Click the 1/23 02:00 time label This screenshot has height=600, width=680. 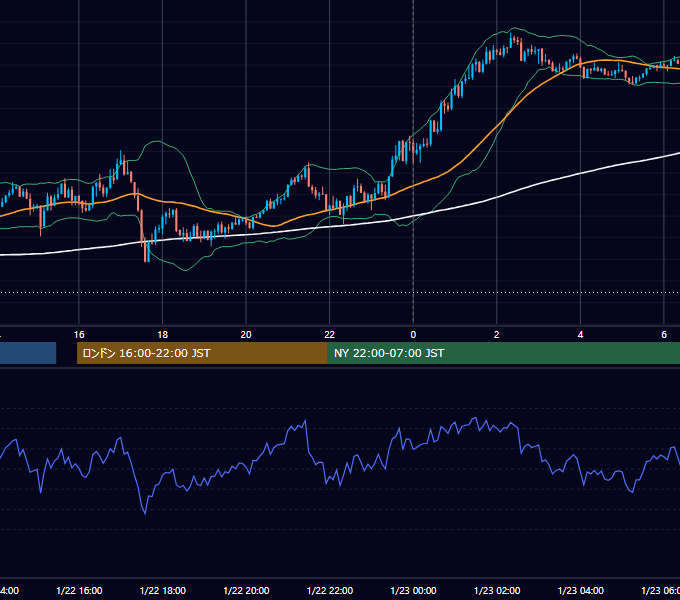(497, 590)
